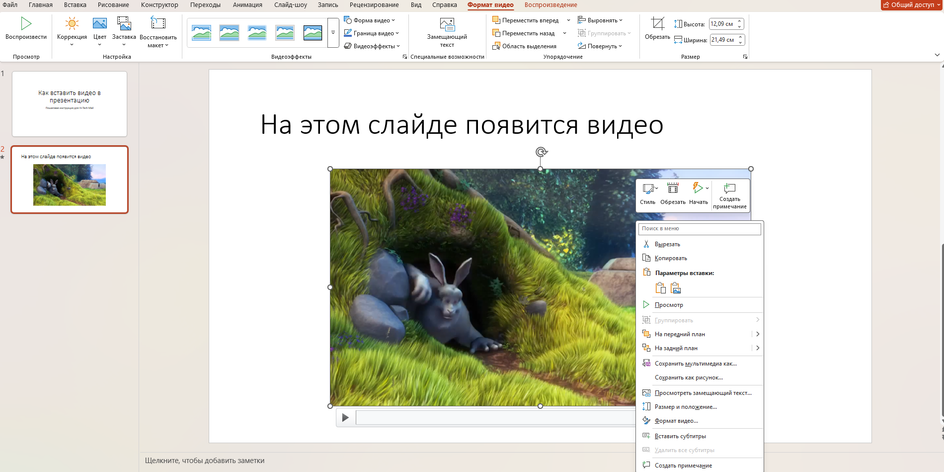
Task: Open the Выровнять dropdown
Action: 600,20
